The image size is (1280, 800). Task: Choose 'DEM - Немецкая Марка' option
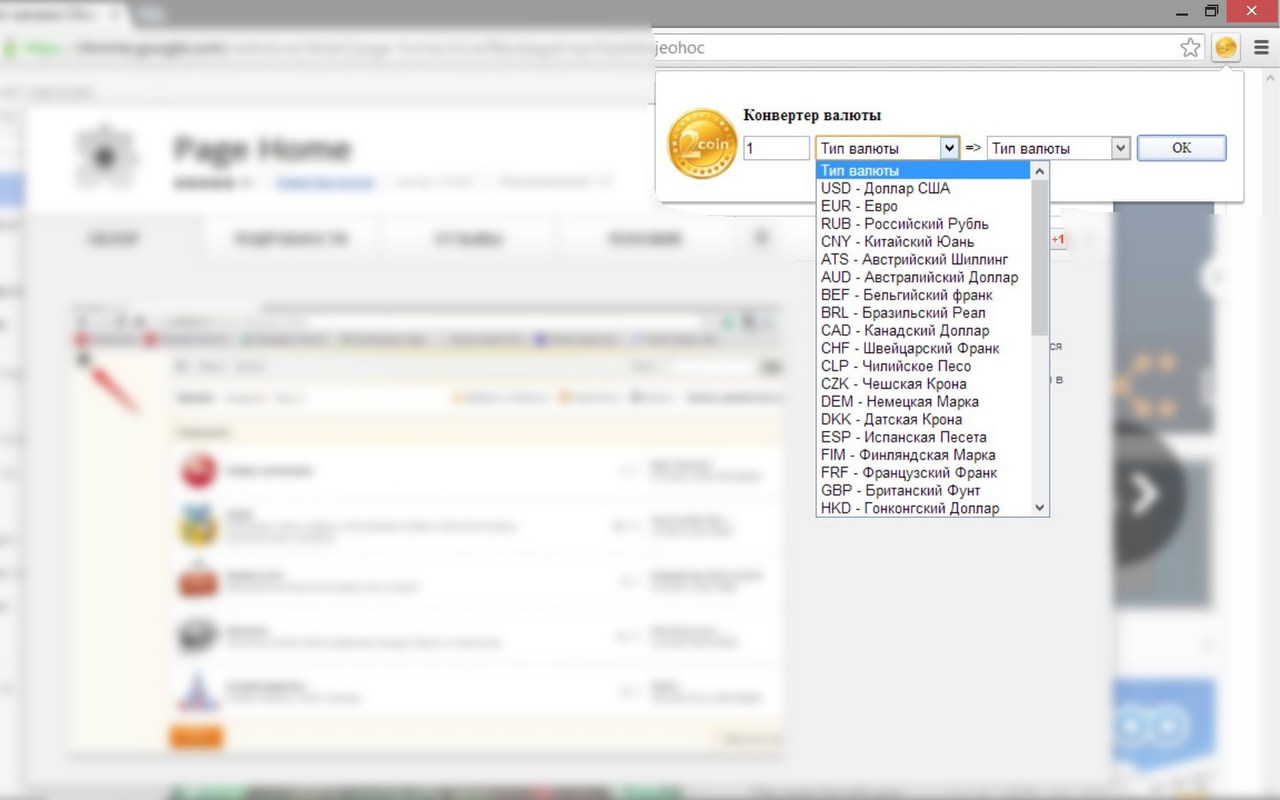click(x=924, y=402)
